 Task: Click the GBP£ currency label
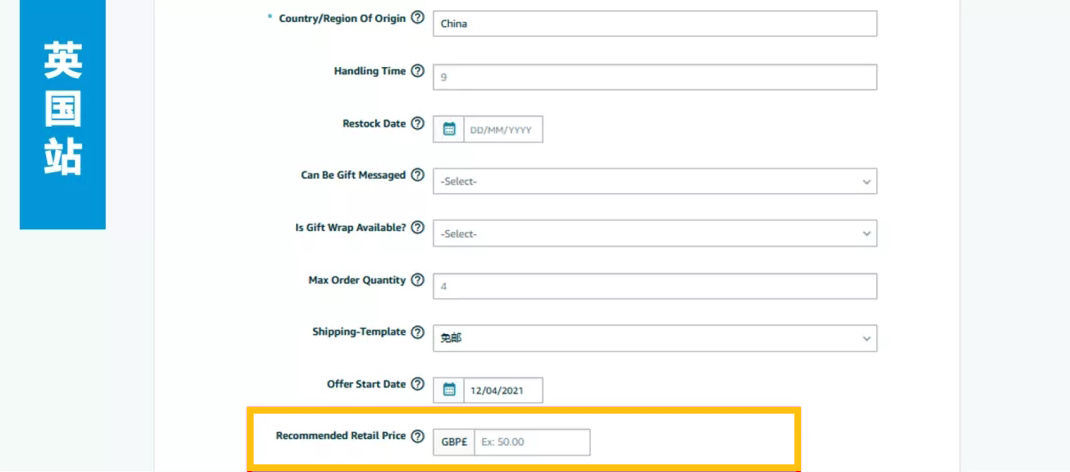(x=454, y=442)
